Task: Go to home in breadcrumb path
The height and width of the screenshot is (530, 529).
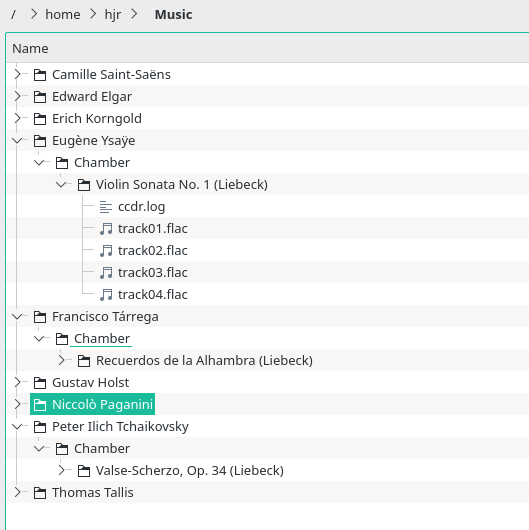Action: pos(63,15)
